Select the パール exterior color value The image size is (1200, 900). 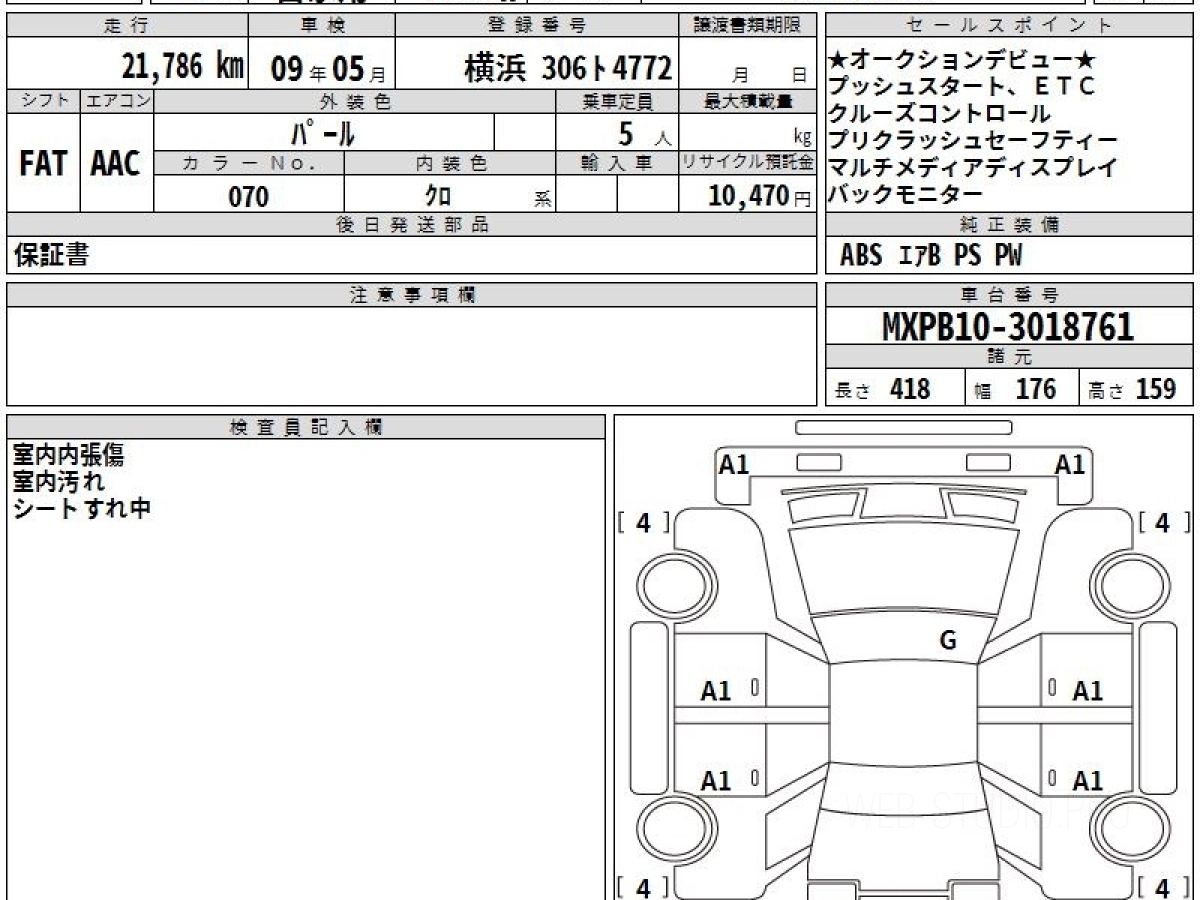click(x=323, y=133)
